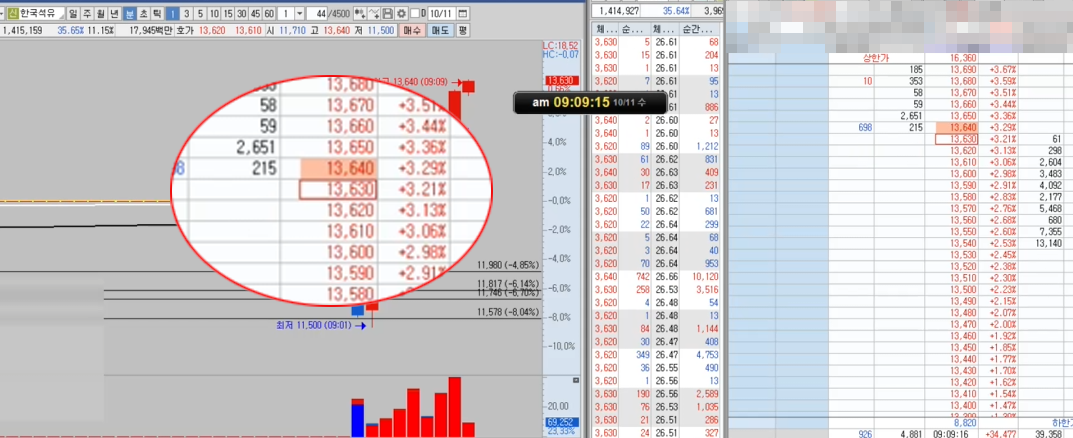Select the 년 yearly chart period

tap(114, 13)
